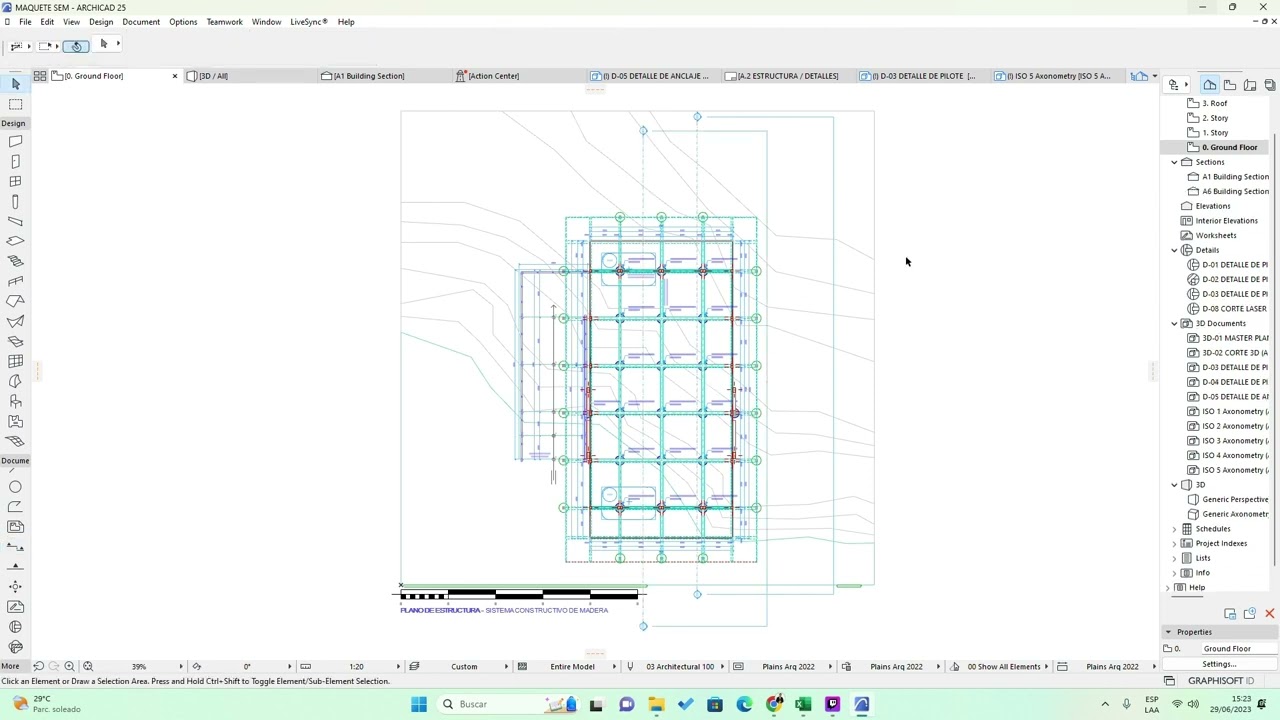Open the Design menu
Screen dimensions: 1280x720
[x=101, y=22]
